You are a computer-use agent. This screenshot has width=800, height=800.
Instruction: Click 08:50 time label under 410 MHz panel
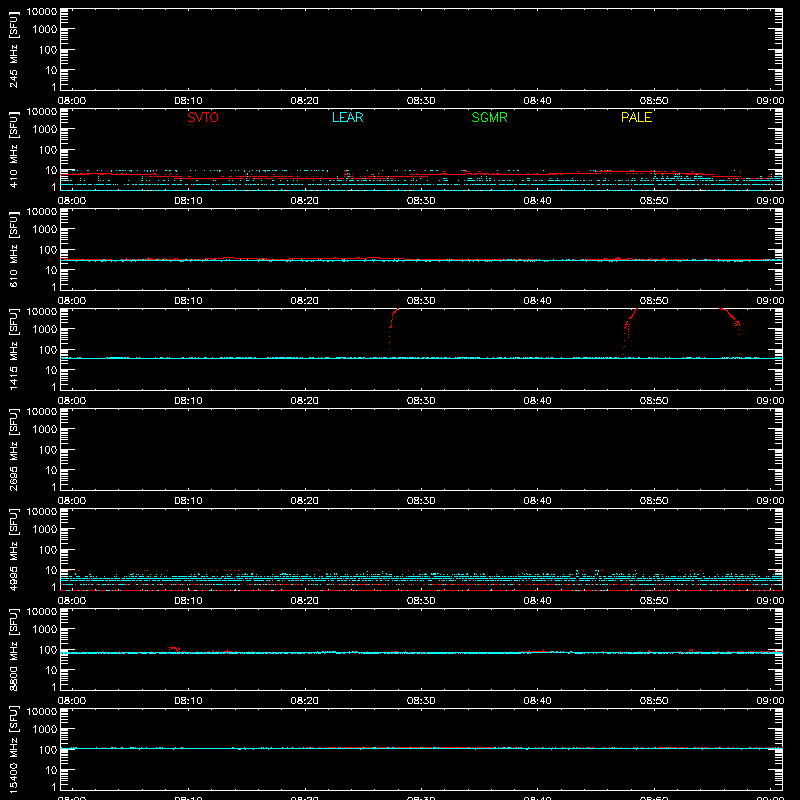(654, 201)
